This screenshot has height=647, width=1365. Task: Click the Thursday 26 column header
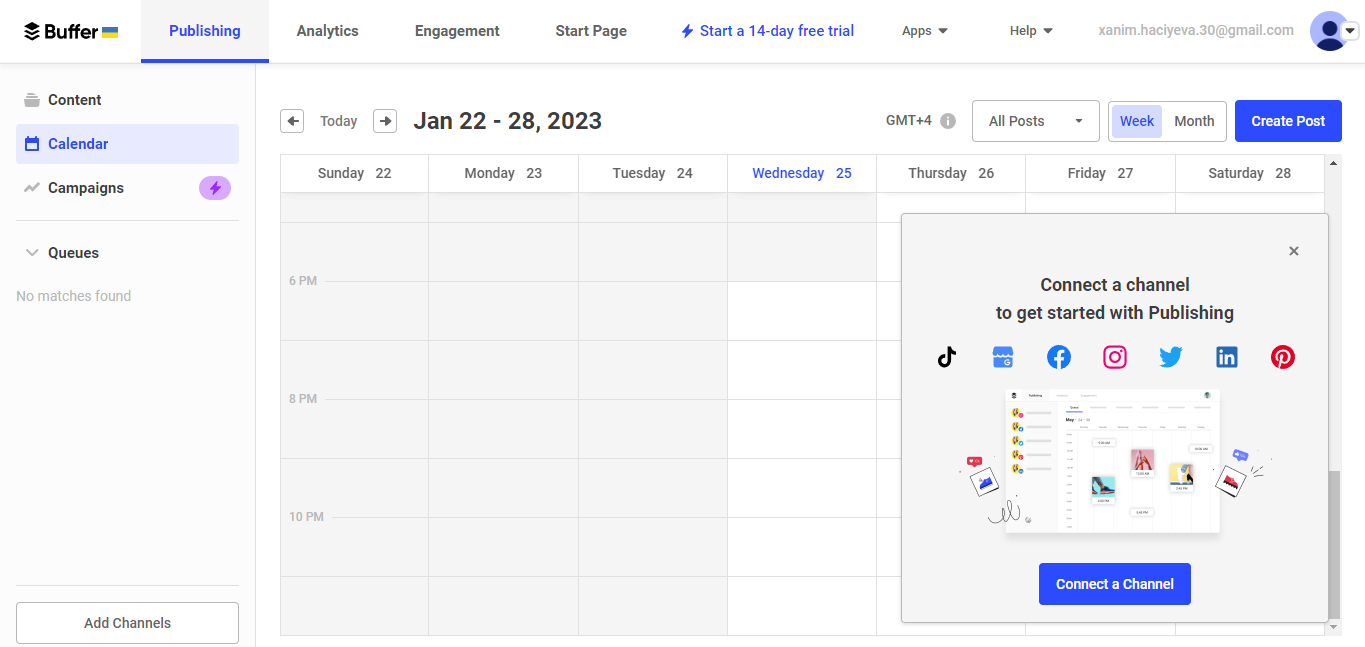point(951,173)
